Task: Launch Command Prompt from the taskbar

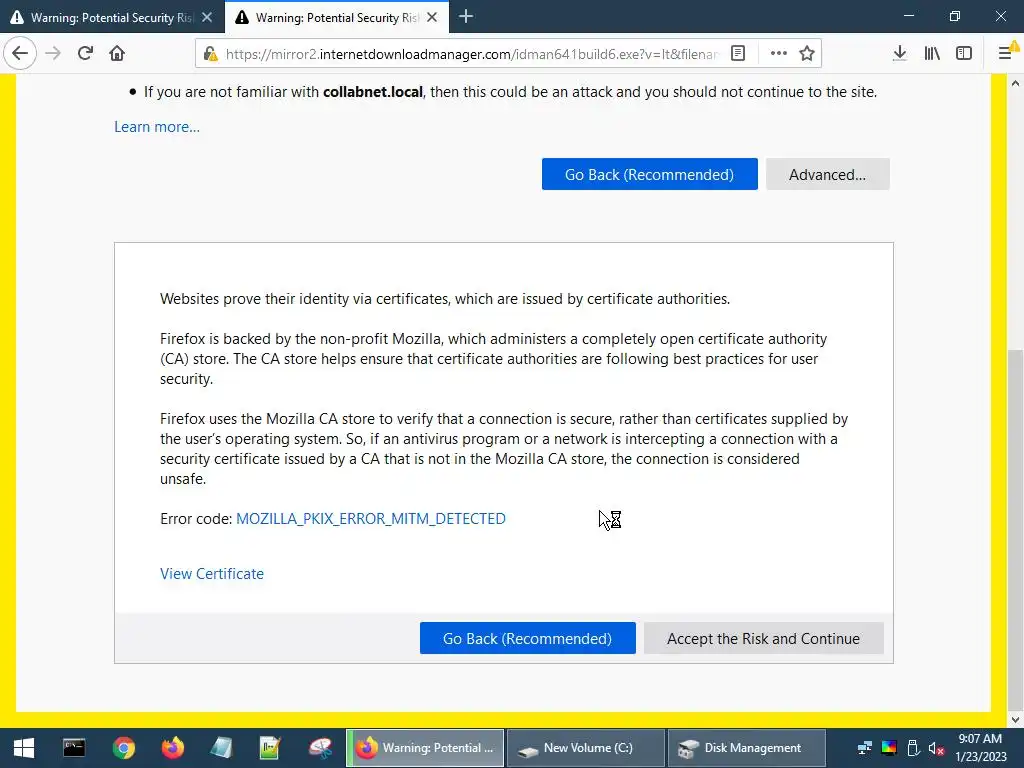Action: [x=73, y=748]
